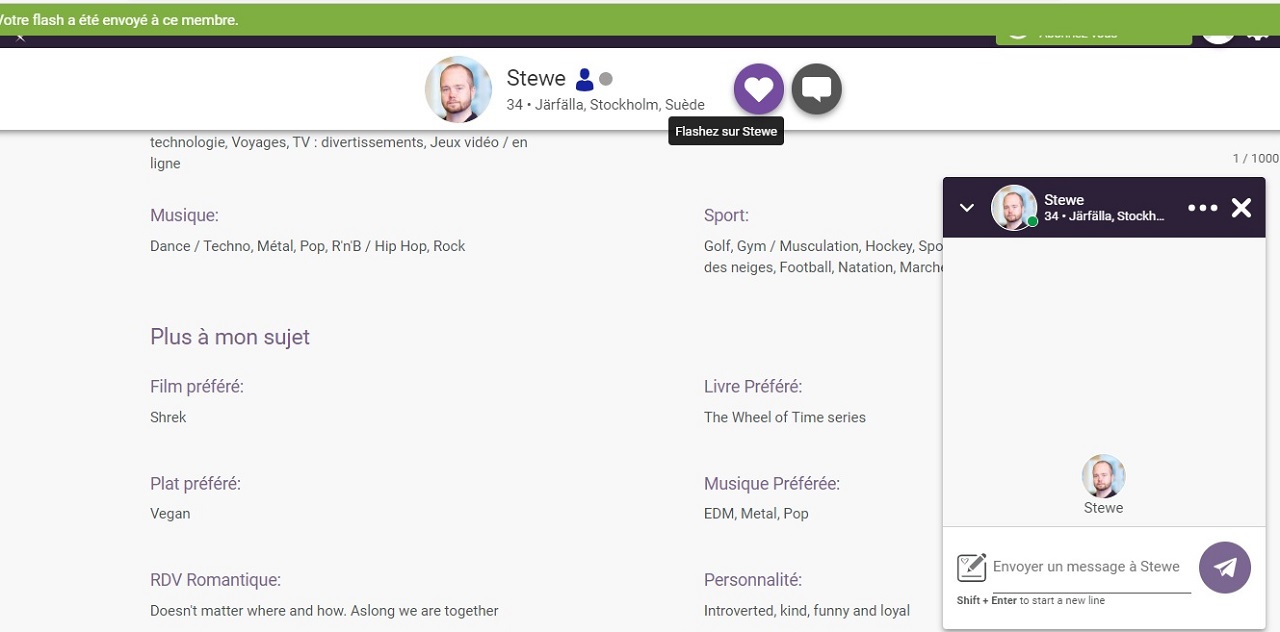The image size is (1280, 632).
Task: Click the 'Film préféré:' label
Action: (197, 386)
